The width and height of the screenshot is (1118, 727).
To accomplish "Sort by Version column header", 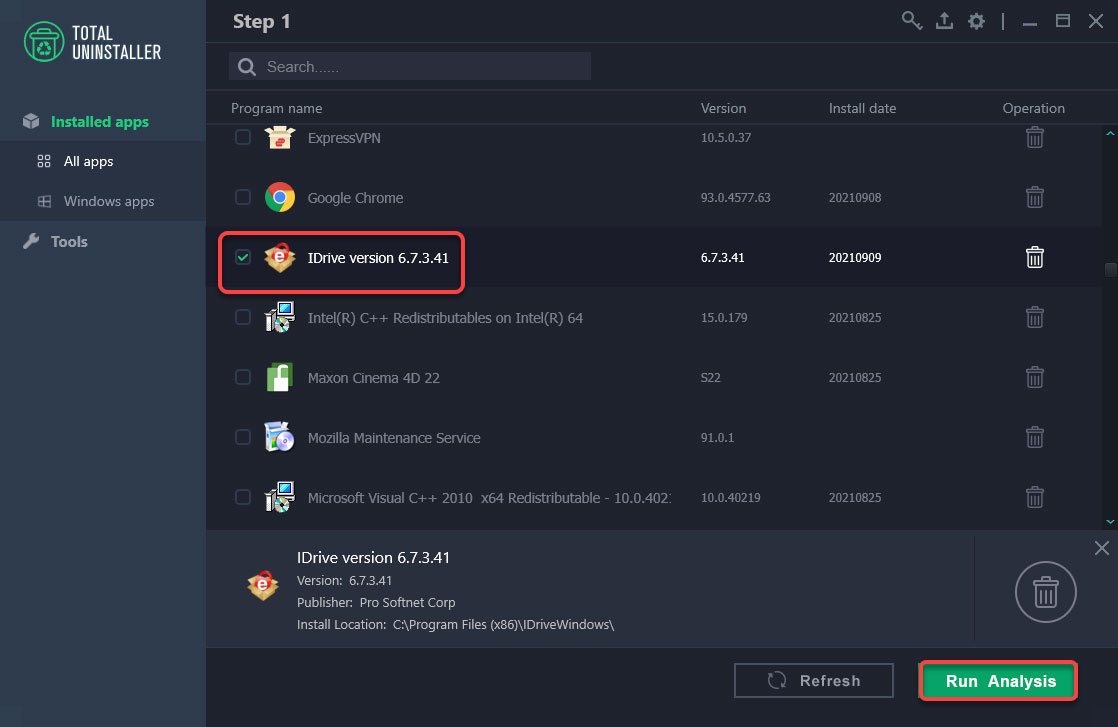I will tap(723, 108).
